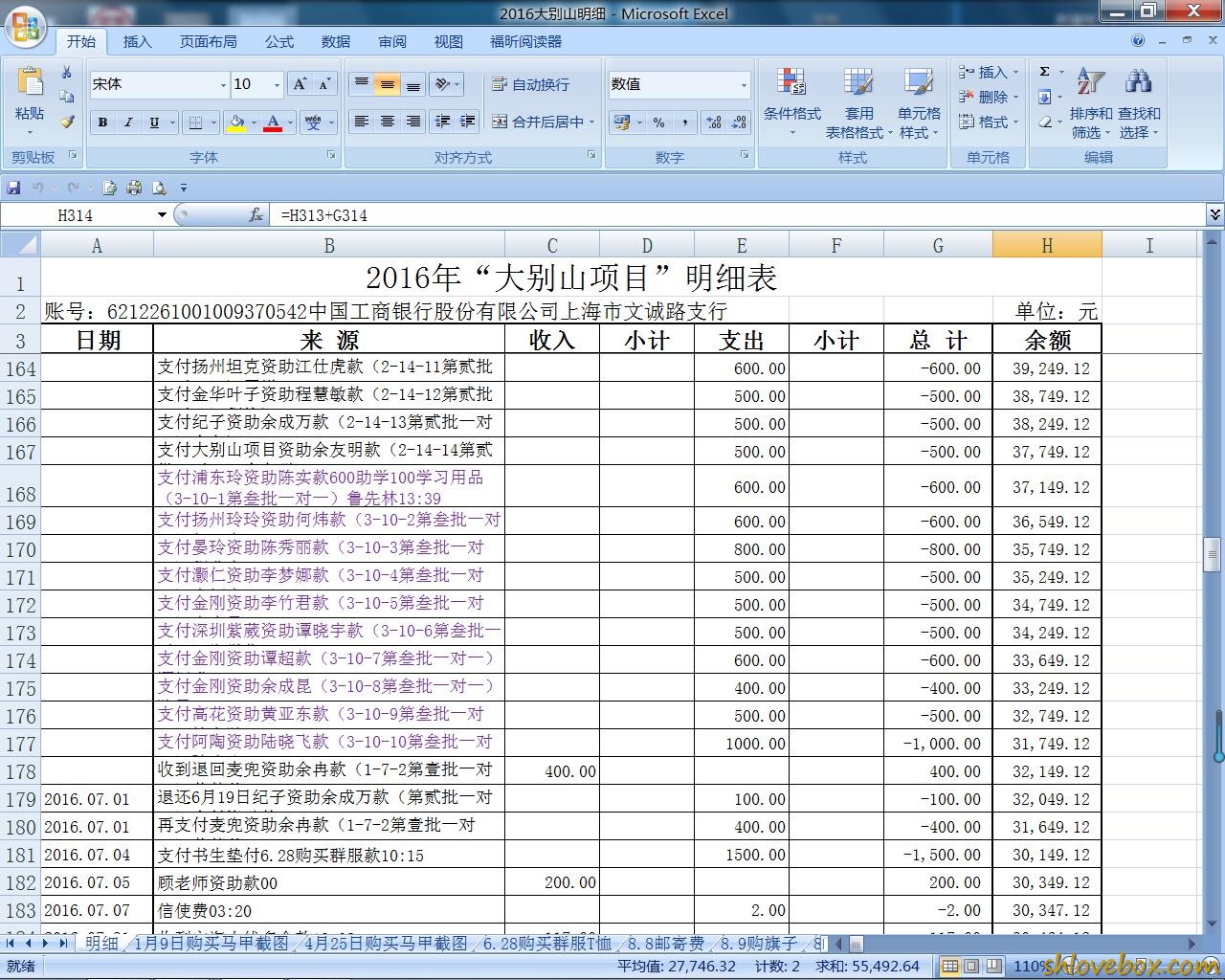1225x980 pixels.
Task: Open Cell Styles (单元格样式)
Action: click(919, 103)
